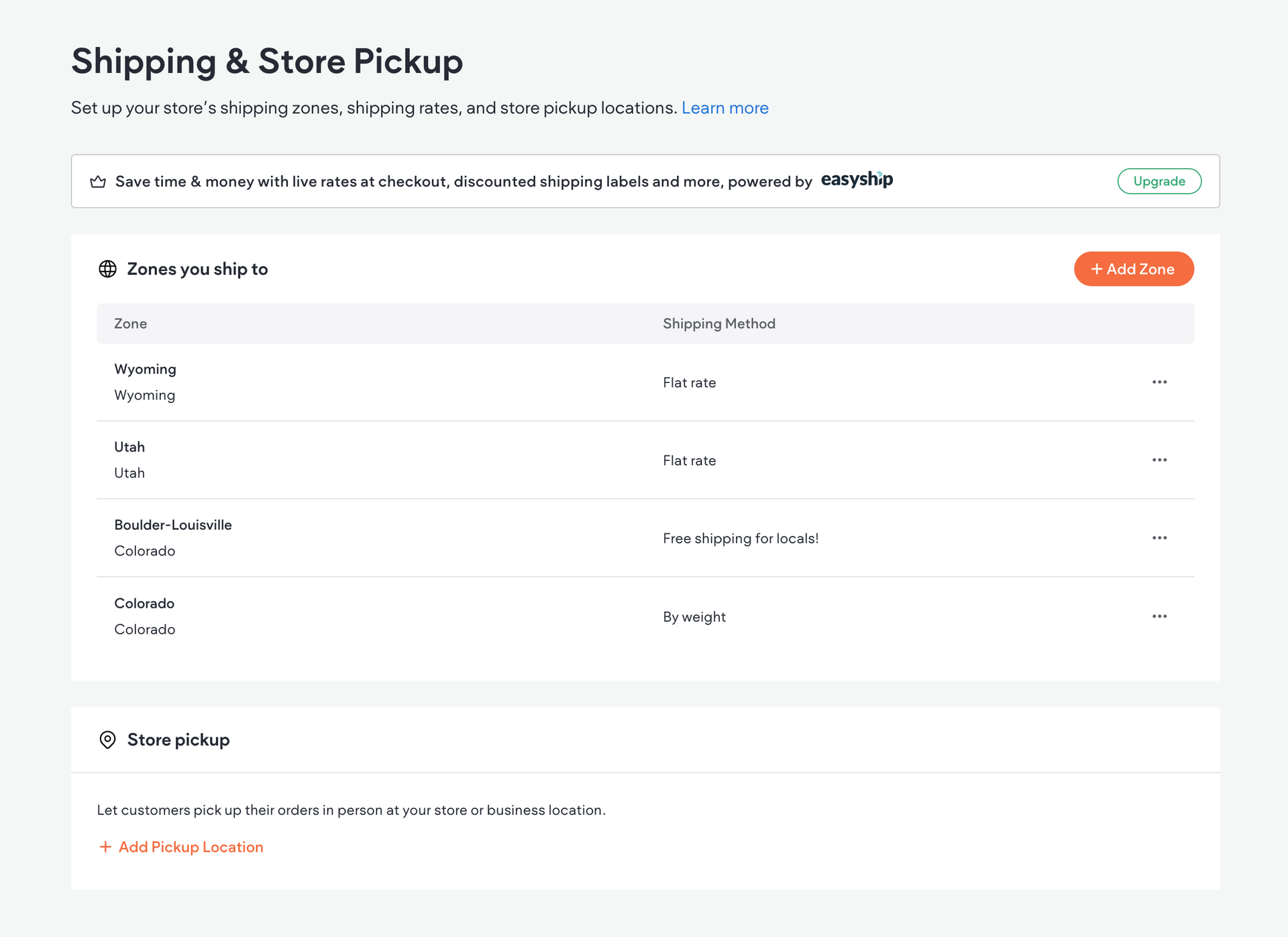This screenshot has height=937, width=1288.
Task: Click the By weight shipping method
Action: click(694, 617)
